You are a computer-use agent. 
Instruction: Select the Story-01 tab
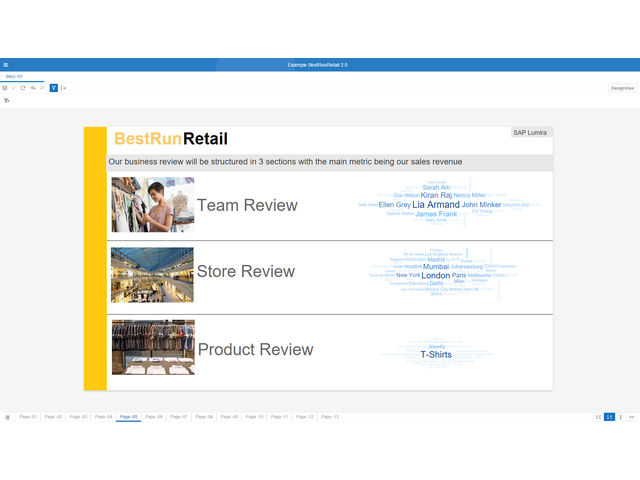[14, 76]
